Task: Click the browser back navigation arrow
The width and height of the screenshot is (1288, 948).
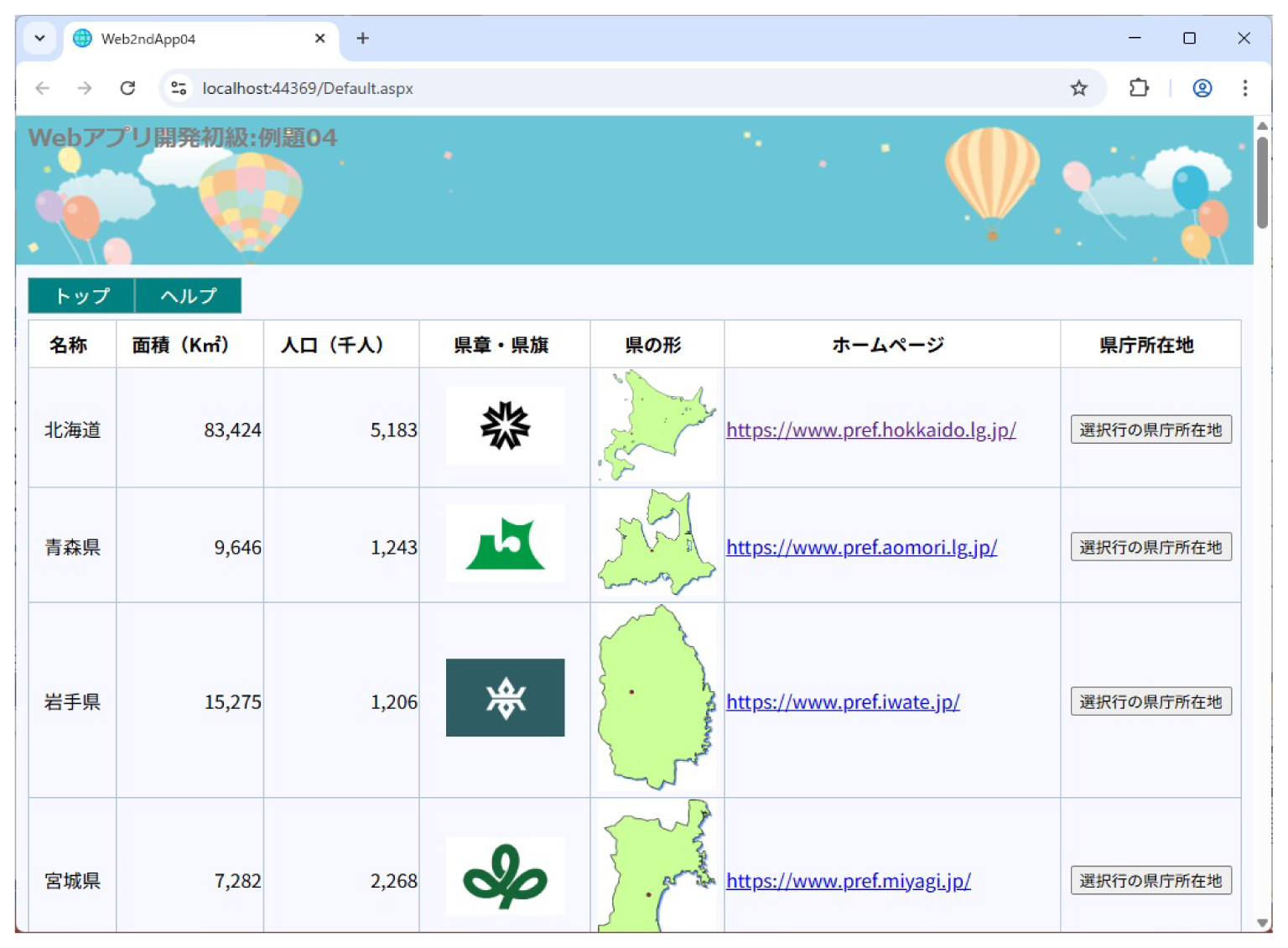Action: [42, 87]
